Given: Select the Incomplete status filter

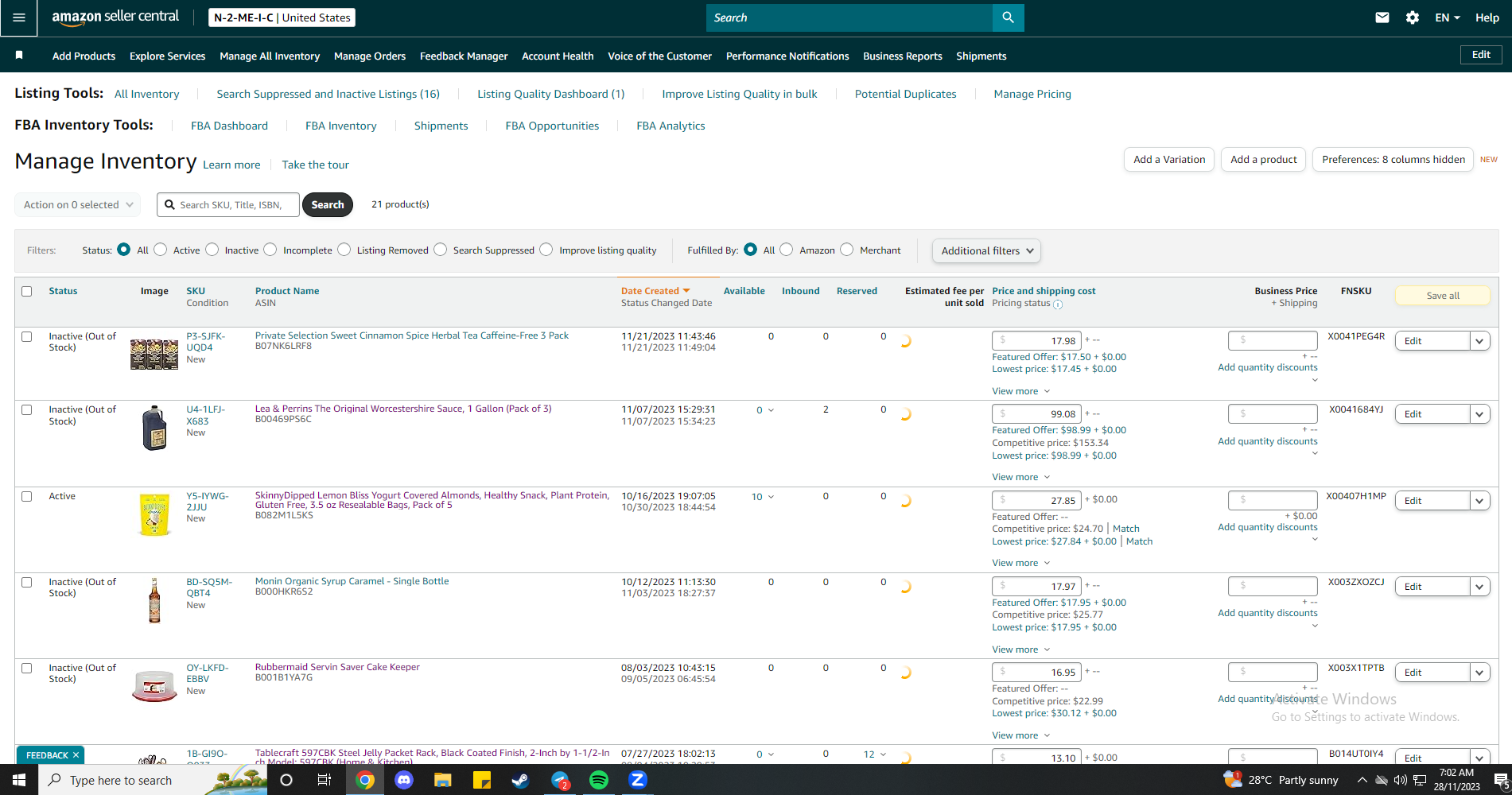Looking at the screenshot, I should click(x=270, y=250).
